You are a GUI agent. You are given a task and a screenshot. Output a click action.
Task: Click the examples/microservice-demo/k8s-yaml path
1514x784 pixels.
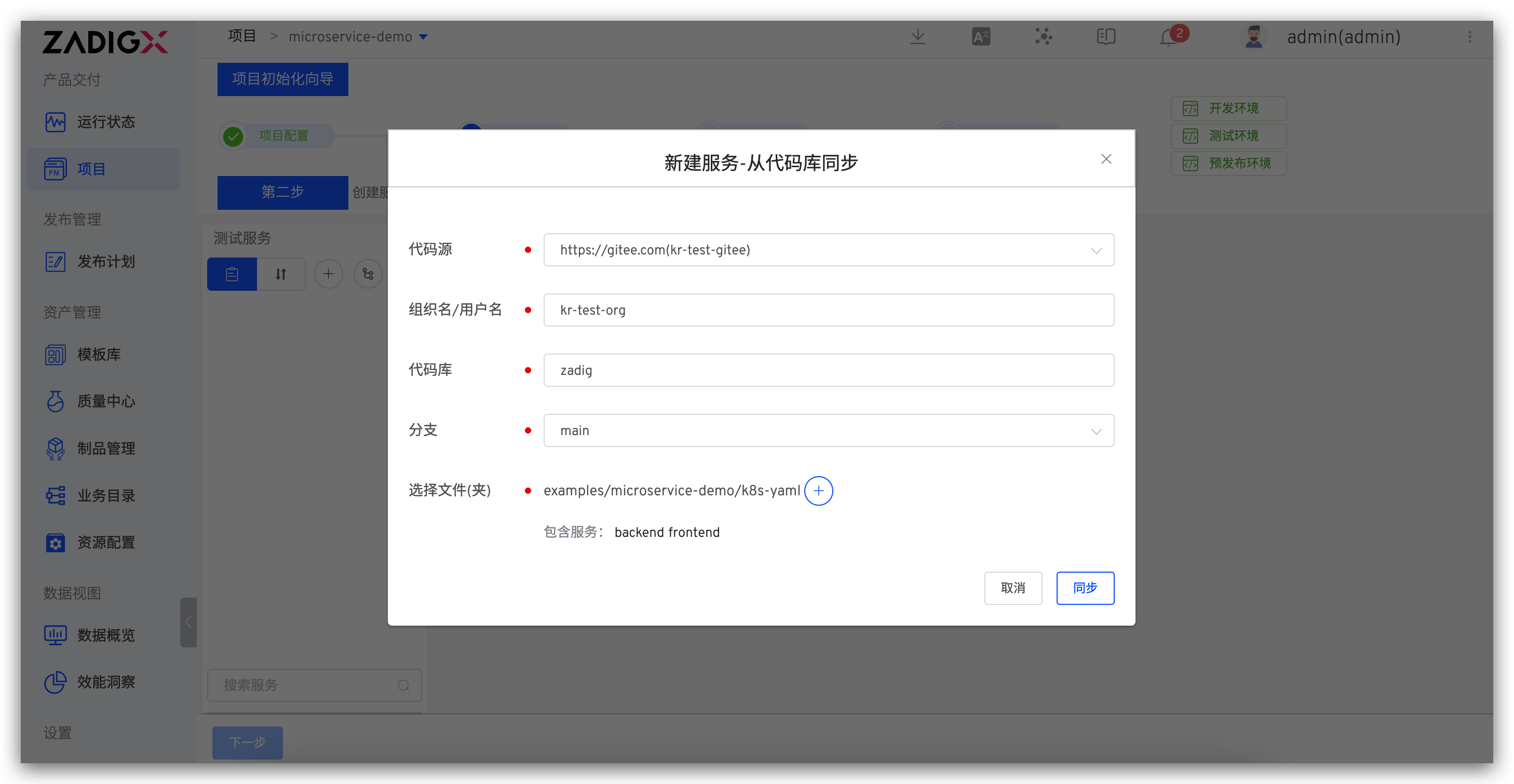672,491
